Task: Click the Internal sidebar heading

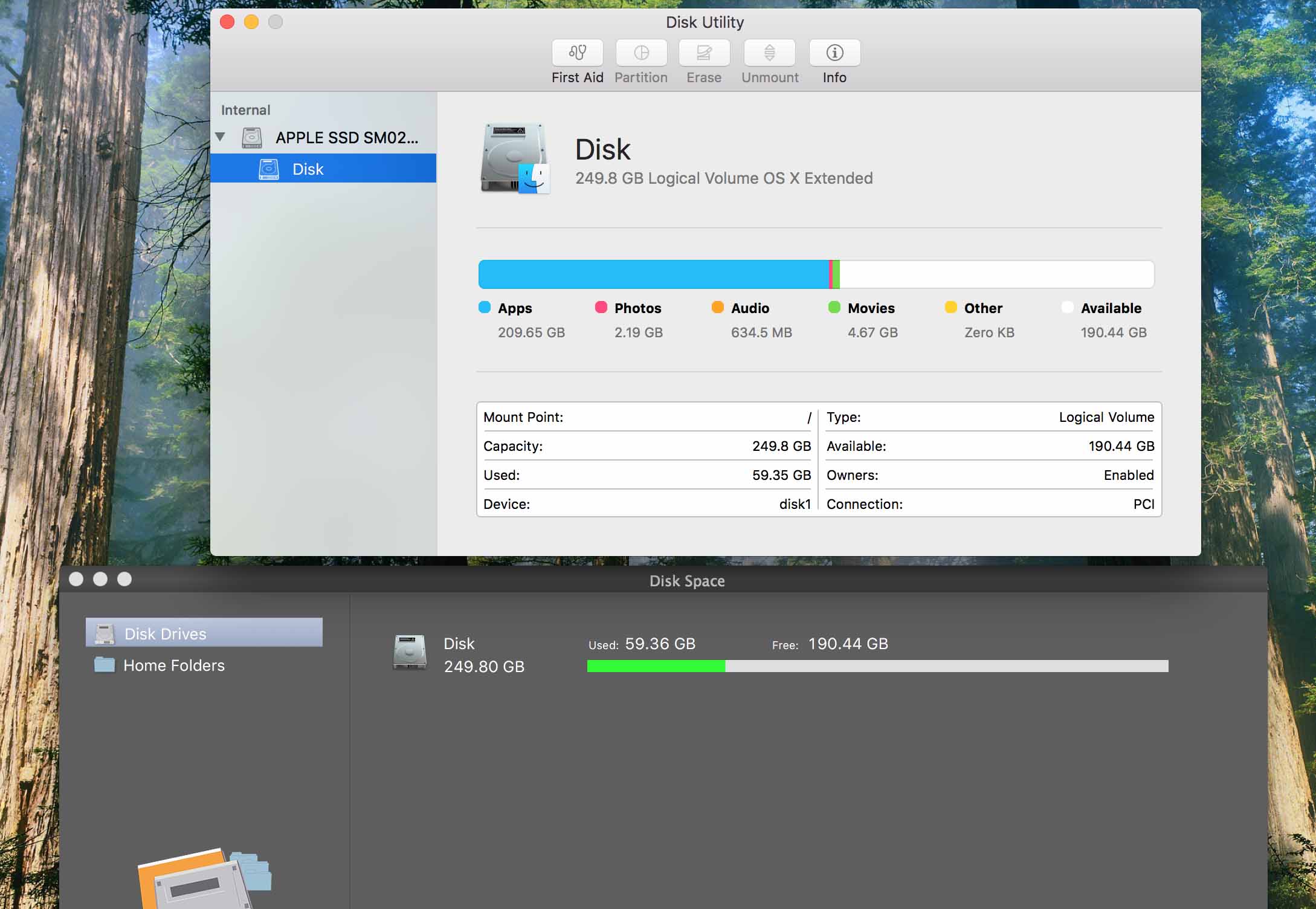Action: 245,110
